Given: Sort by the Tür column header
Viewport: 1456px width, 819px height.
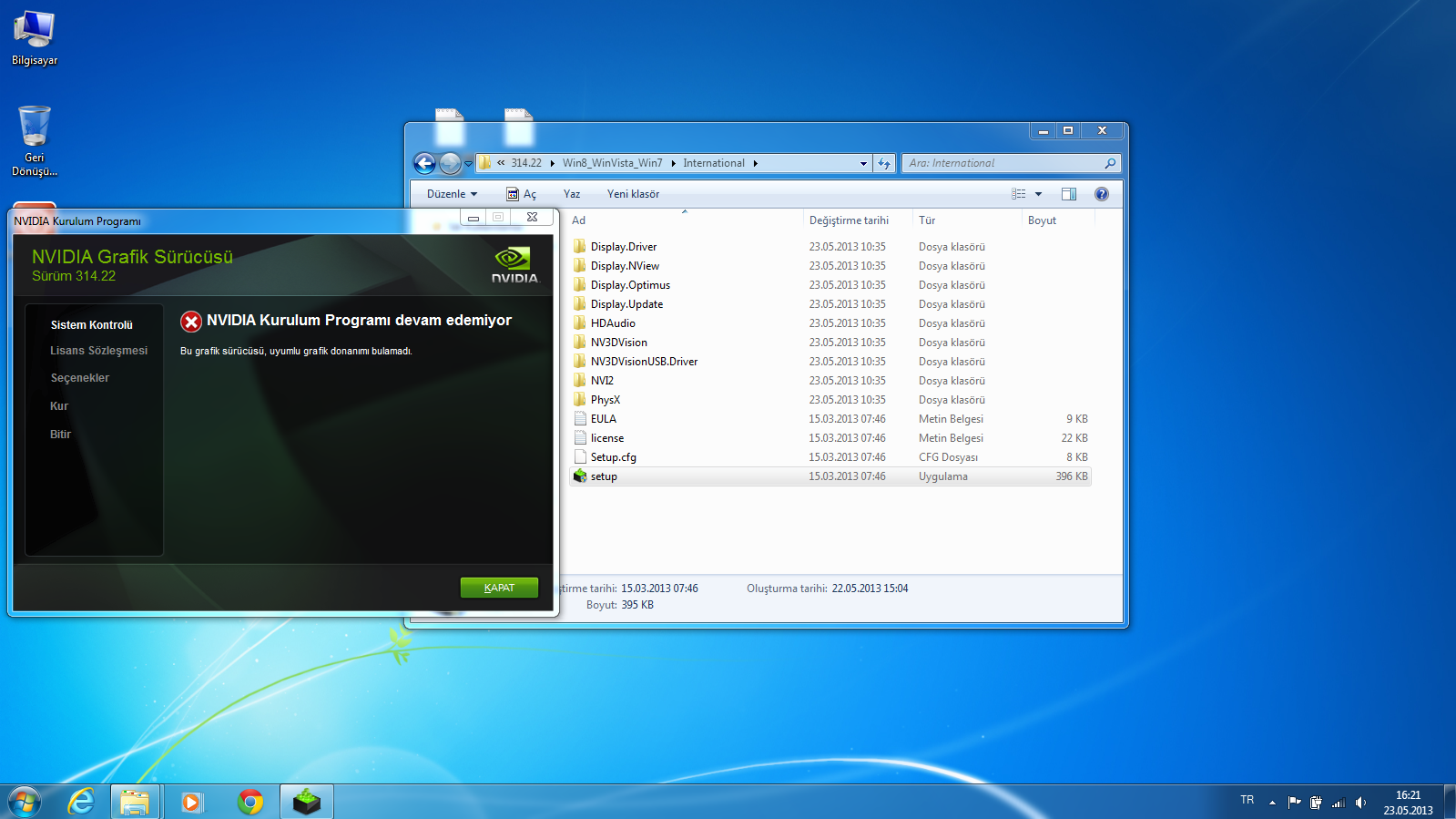Looking at the screenshot, I should coord(967,220).
